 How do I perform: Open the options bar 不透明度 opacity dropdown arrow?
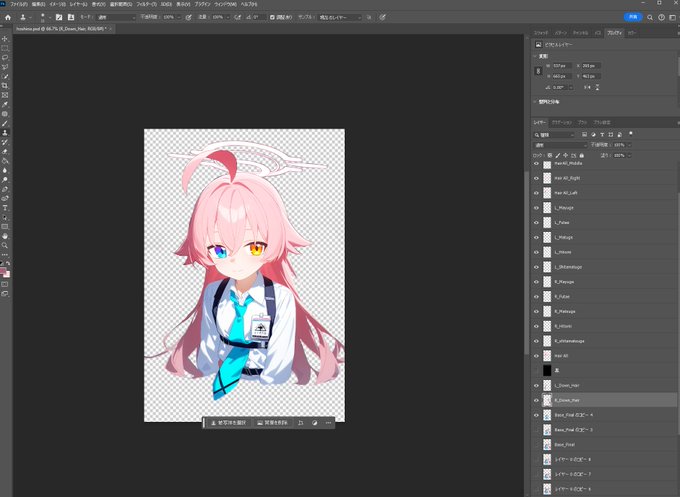178,17
